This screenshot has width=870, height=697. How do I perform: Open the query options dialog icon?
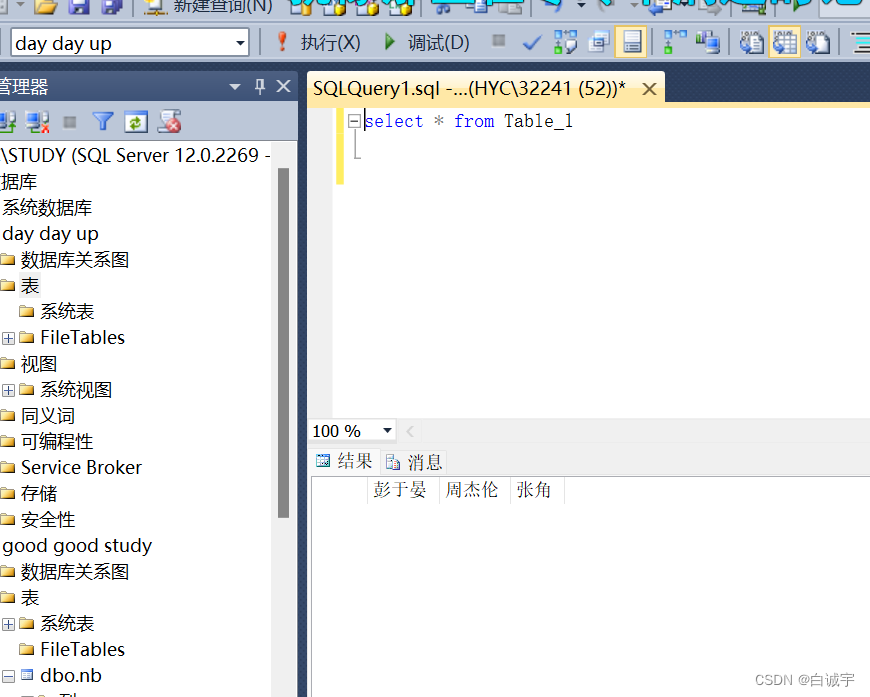[x=599, y=42]
